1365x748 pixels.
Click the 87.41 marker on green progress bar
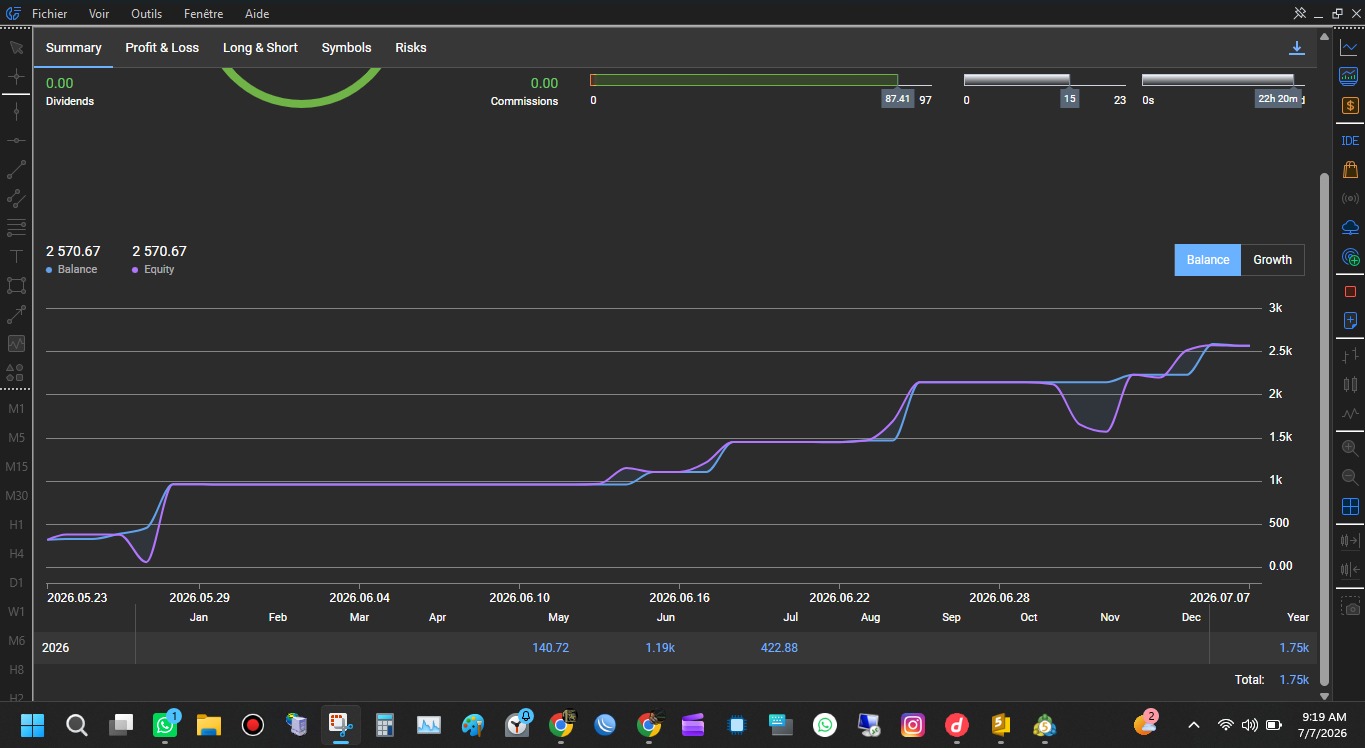click(x=897, y=99)
